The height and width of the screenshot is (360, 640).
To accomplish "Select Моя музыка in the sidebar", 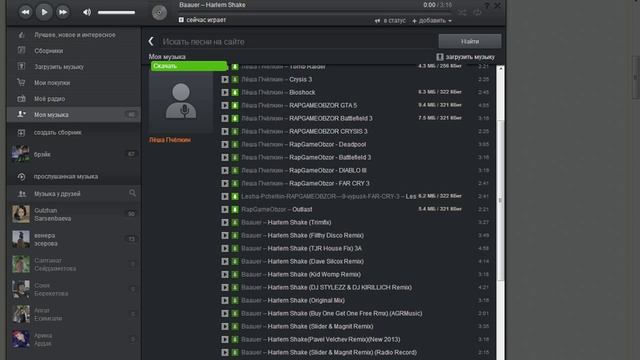I will point(73,115).
